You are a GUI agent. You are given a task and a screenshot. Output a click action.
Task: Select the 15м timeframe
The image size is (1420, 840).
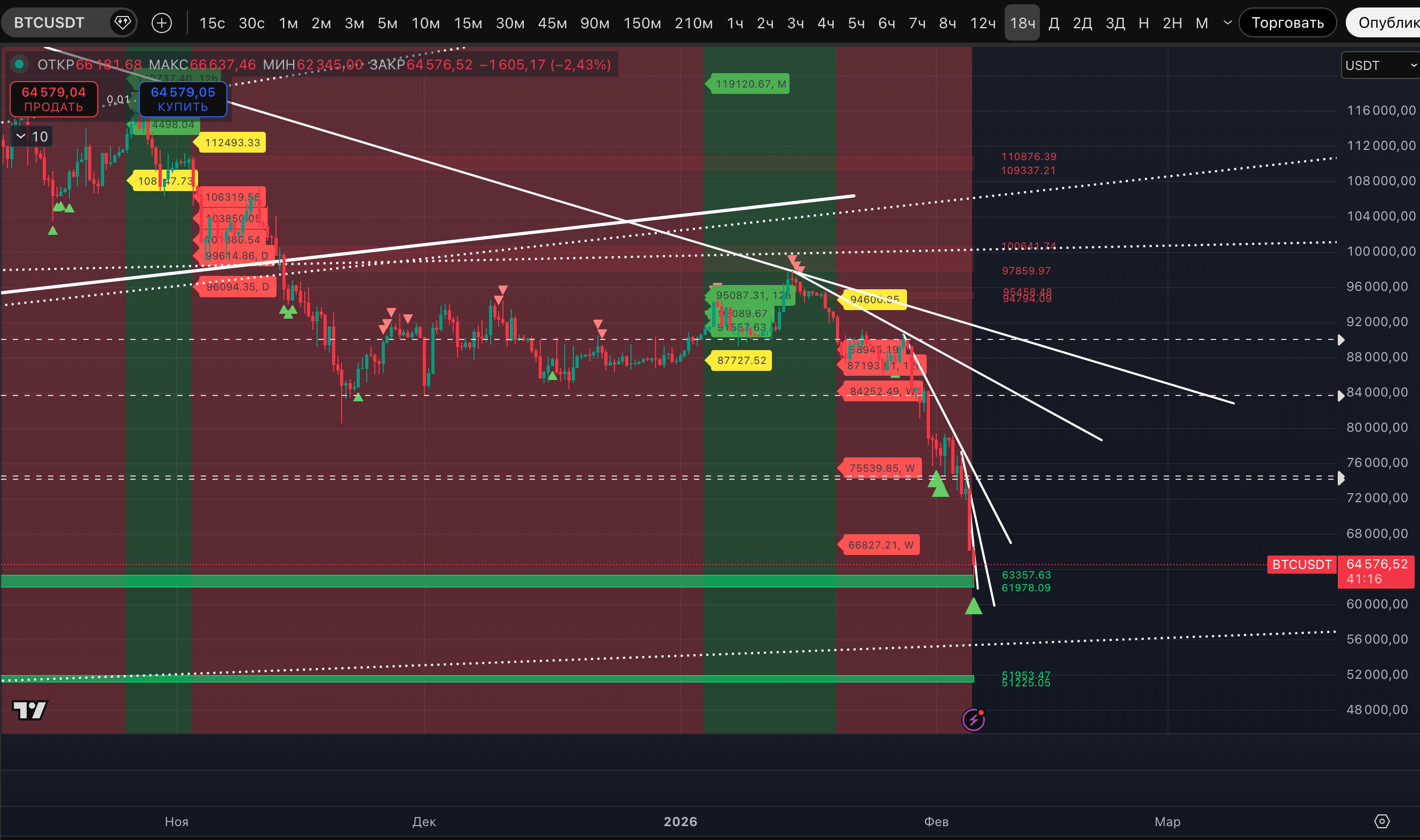click(x=468, y=23)
